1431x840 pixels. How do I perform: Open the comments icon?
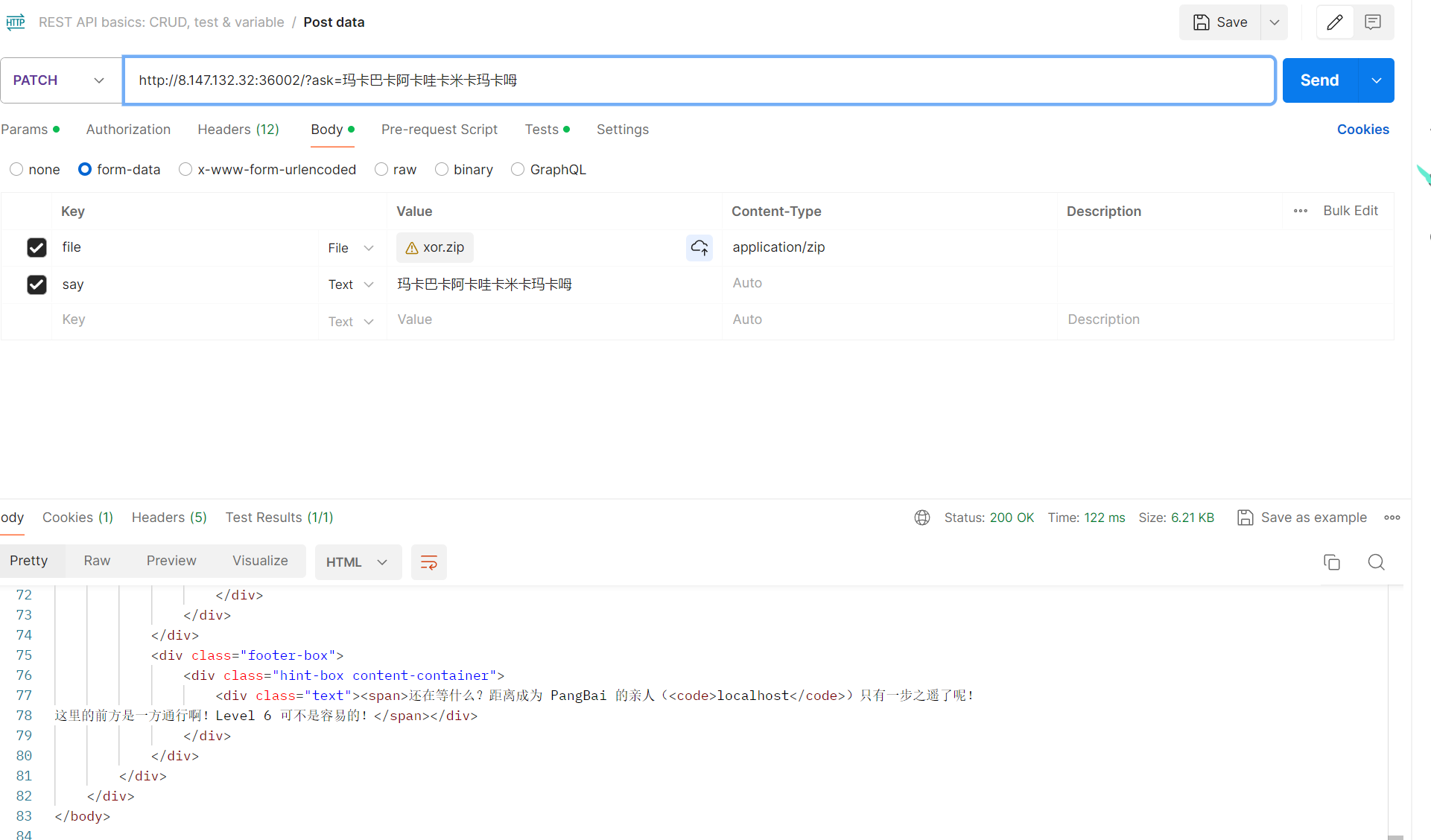point(1373,22)
